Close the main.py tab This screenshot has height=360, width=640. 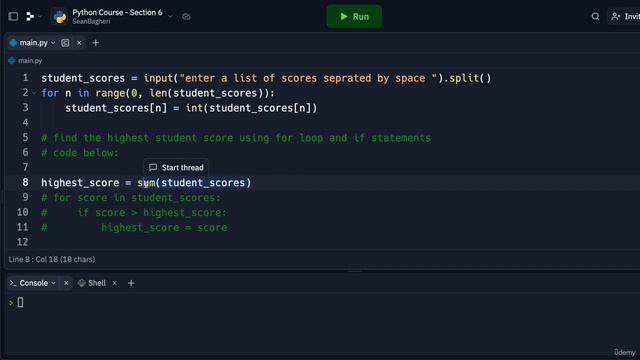tap(79, 42)
